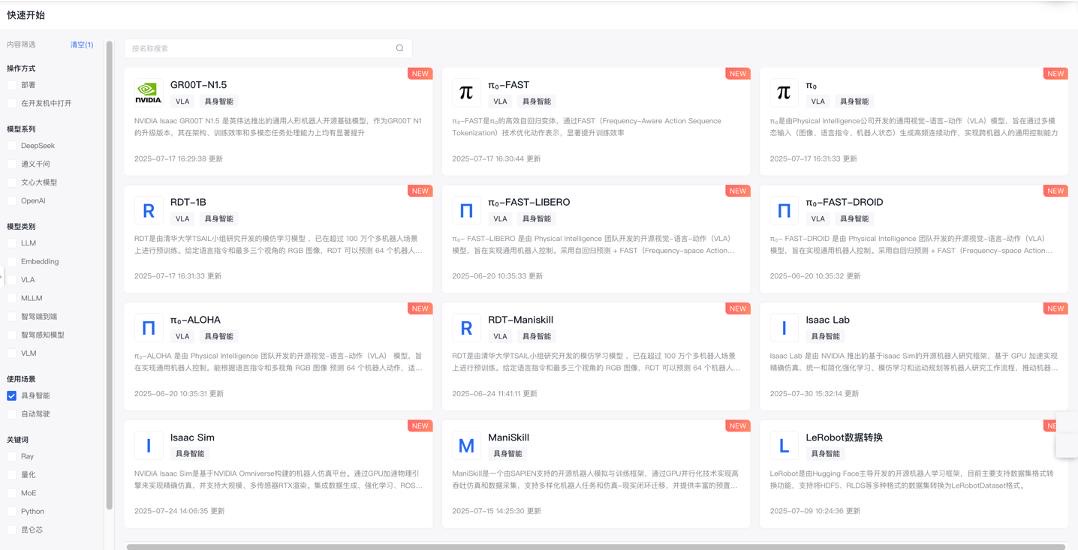This screenshot has height=550, width=1078.
Task: Enable the MLLM filter checkbox
Action: pyautogui.click(x=12, y=298)
